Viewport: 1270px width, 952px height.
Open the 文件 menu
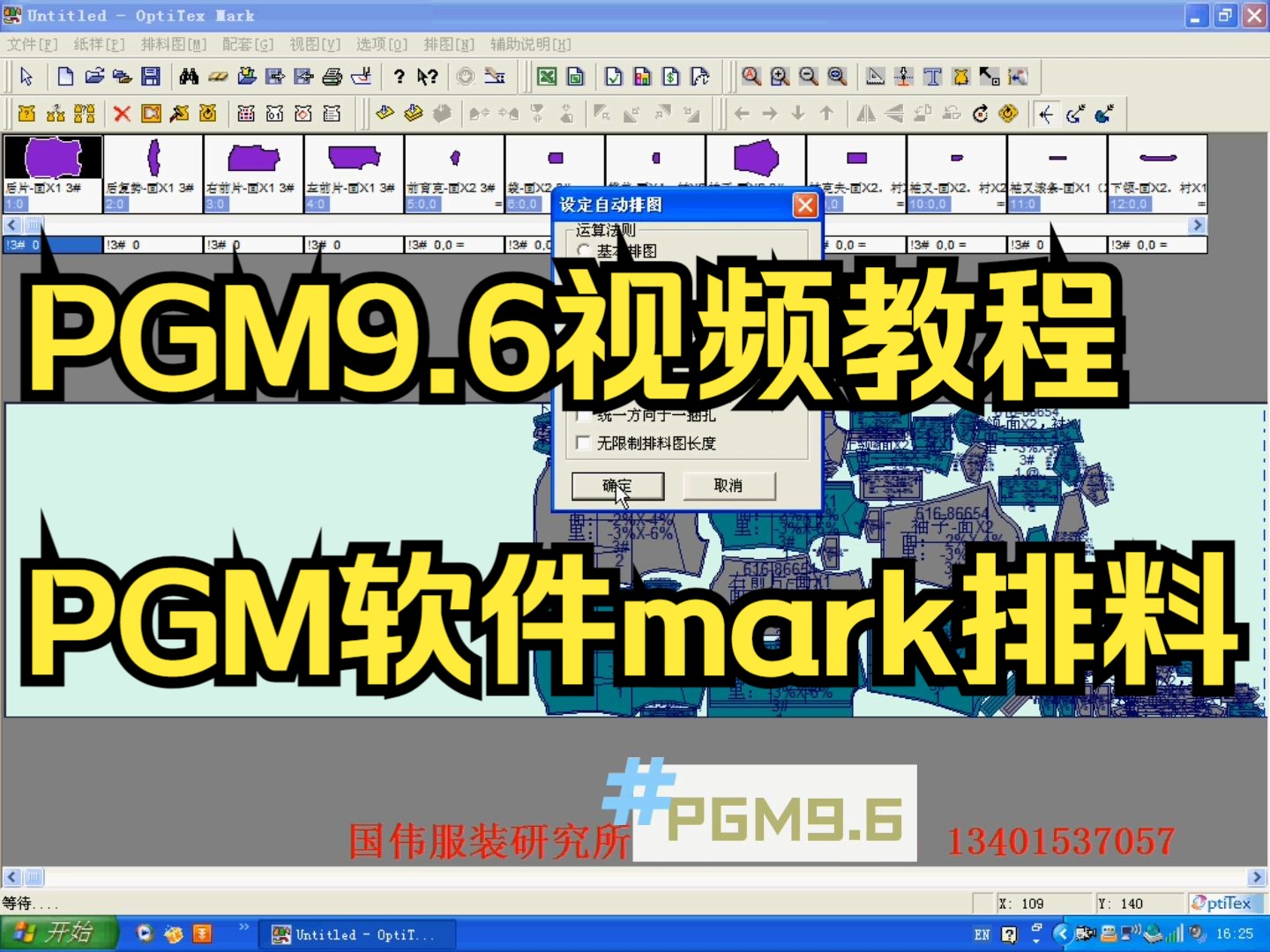tap(33, 44)
